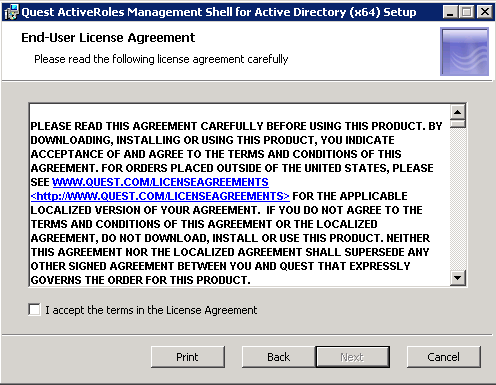Click the setup banner wave image
The width and height of the screenshot is (496, 385).
coord(465,52)
